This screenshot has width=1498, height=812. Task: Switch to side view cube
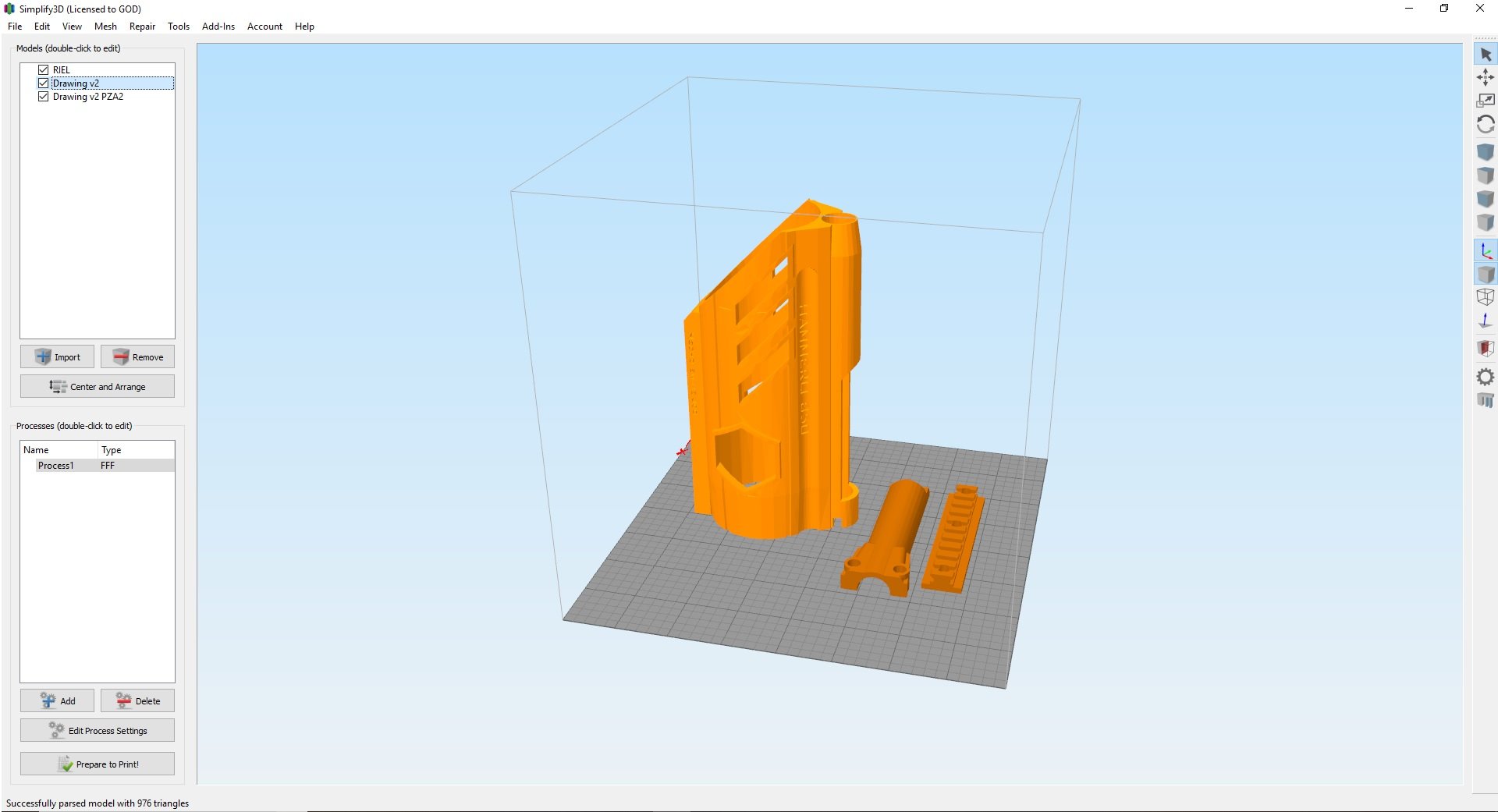1486,222
